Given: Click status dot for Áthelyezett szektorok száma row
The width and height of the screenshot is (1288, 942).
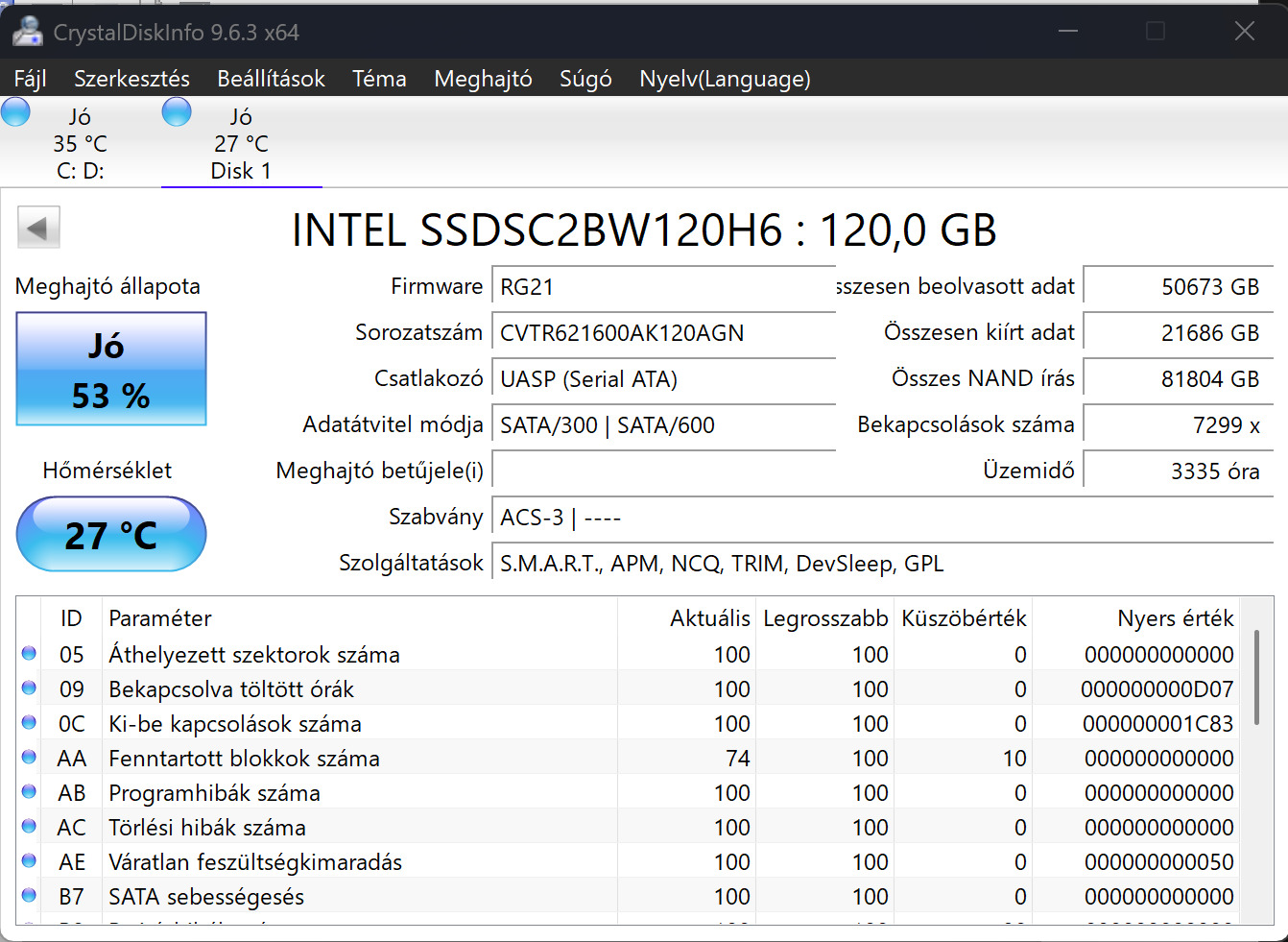Looking at the screenshot, I should tap(29, 654).
